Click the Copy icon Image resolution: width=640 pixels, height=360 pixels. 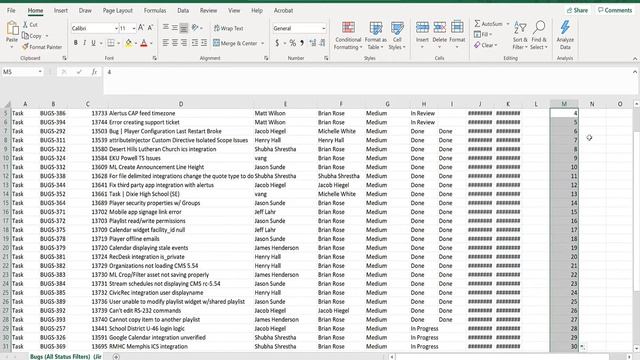tap(25, 36)
